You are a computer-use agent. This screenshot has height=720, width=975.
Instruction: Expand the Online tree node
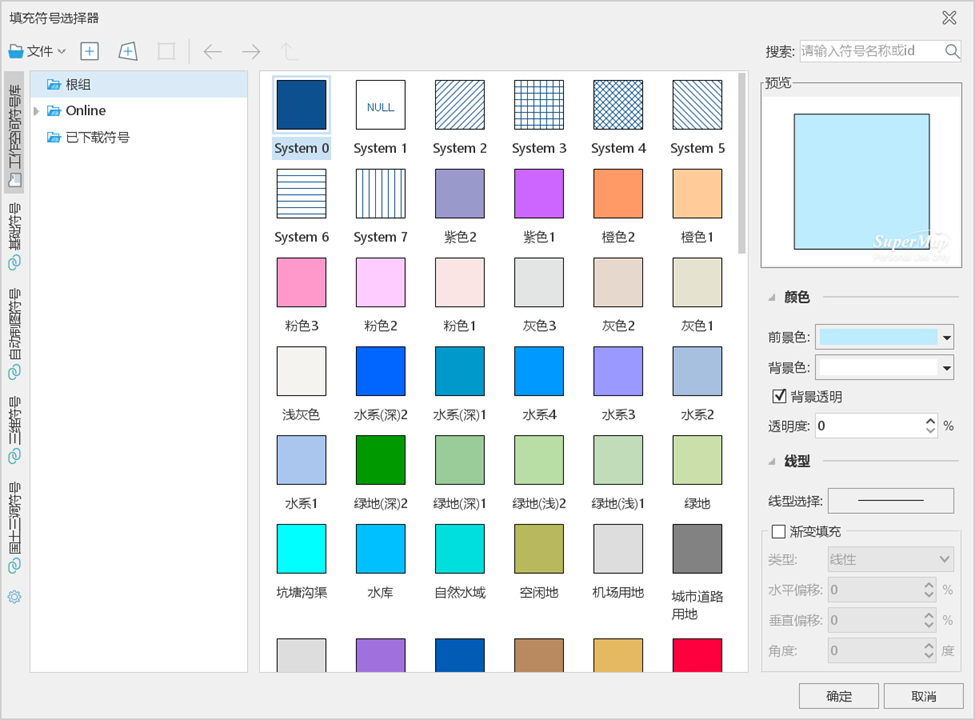(37, 111)
